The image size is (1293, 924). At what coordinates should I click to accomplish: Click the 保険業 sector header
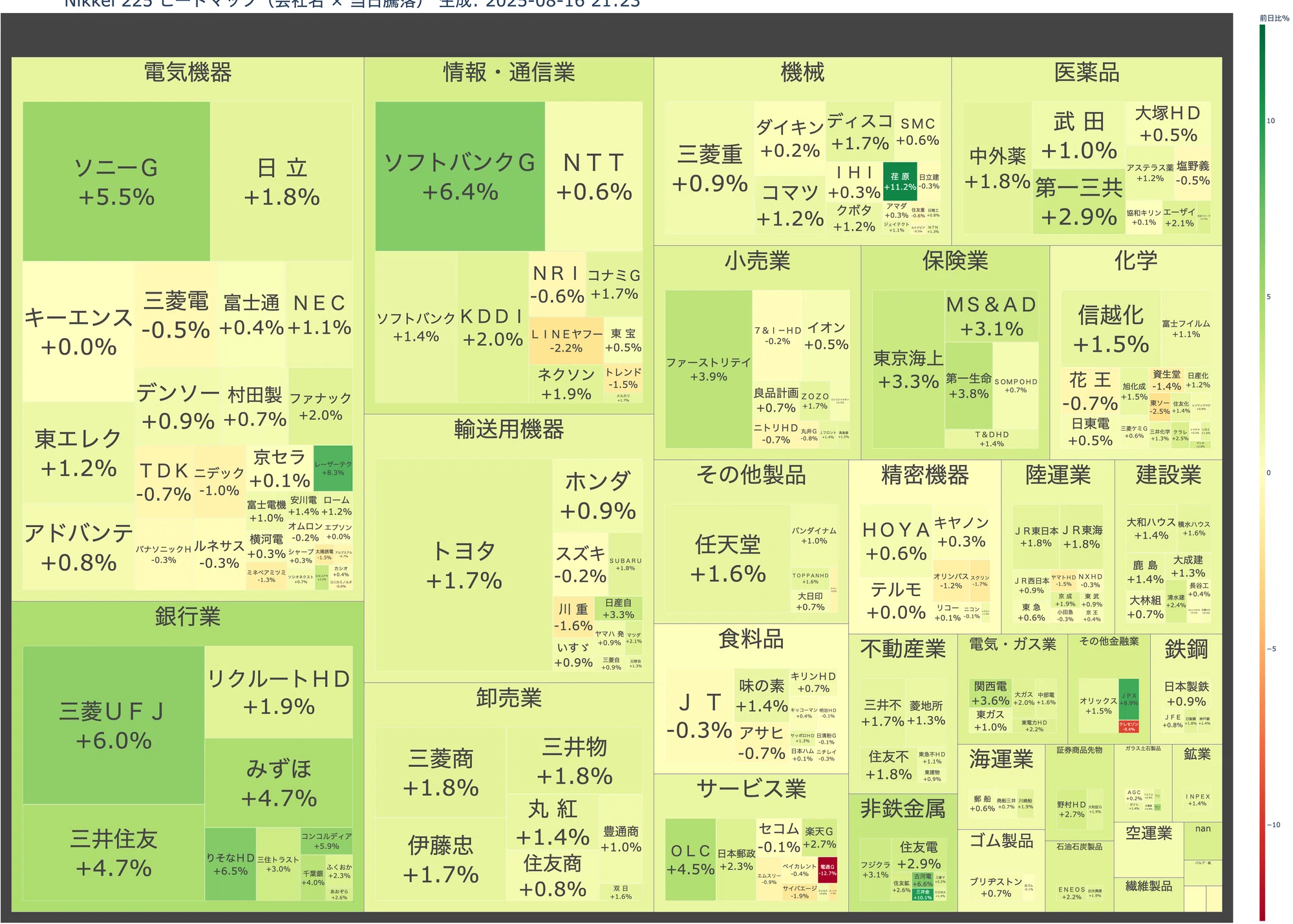[x=955, y=261]
